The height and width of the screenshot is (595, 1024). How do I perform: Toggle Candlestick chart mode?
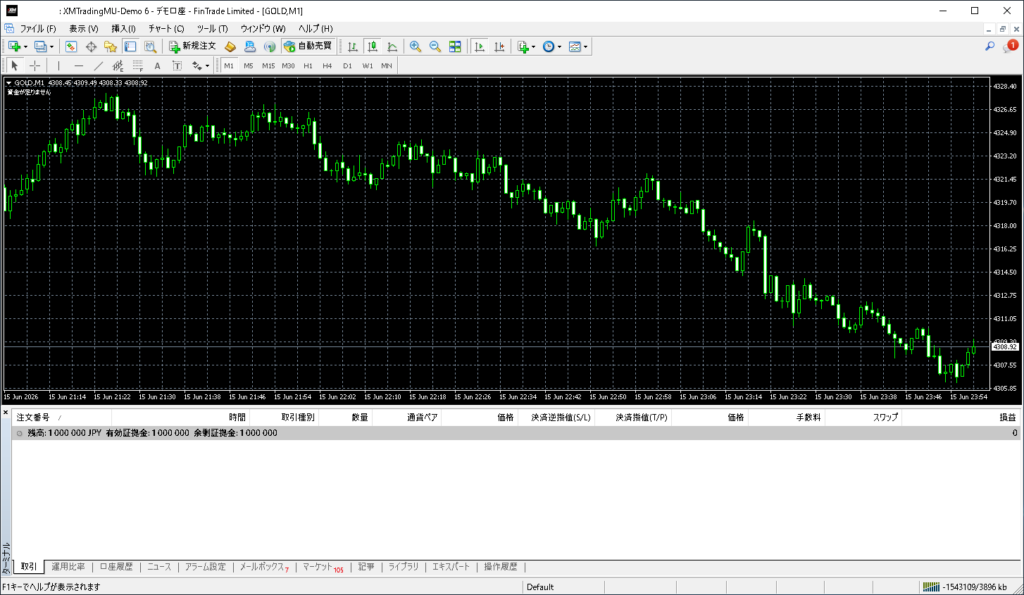click(x=372, y=46)
